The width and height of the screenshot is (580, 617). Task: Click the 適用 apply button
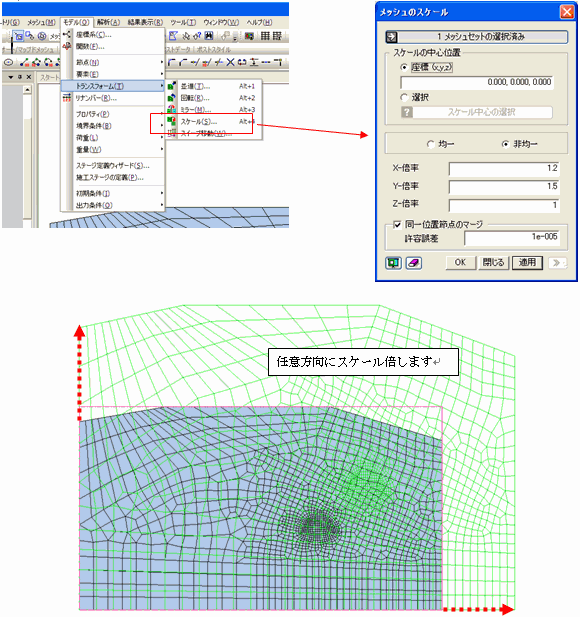click(x=527, y=262)
